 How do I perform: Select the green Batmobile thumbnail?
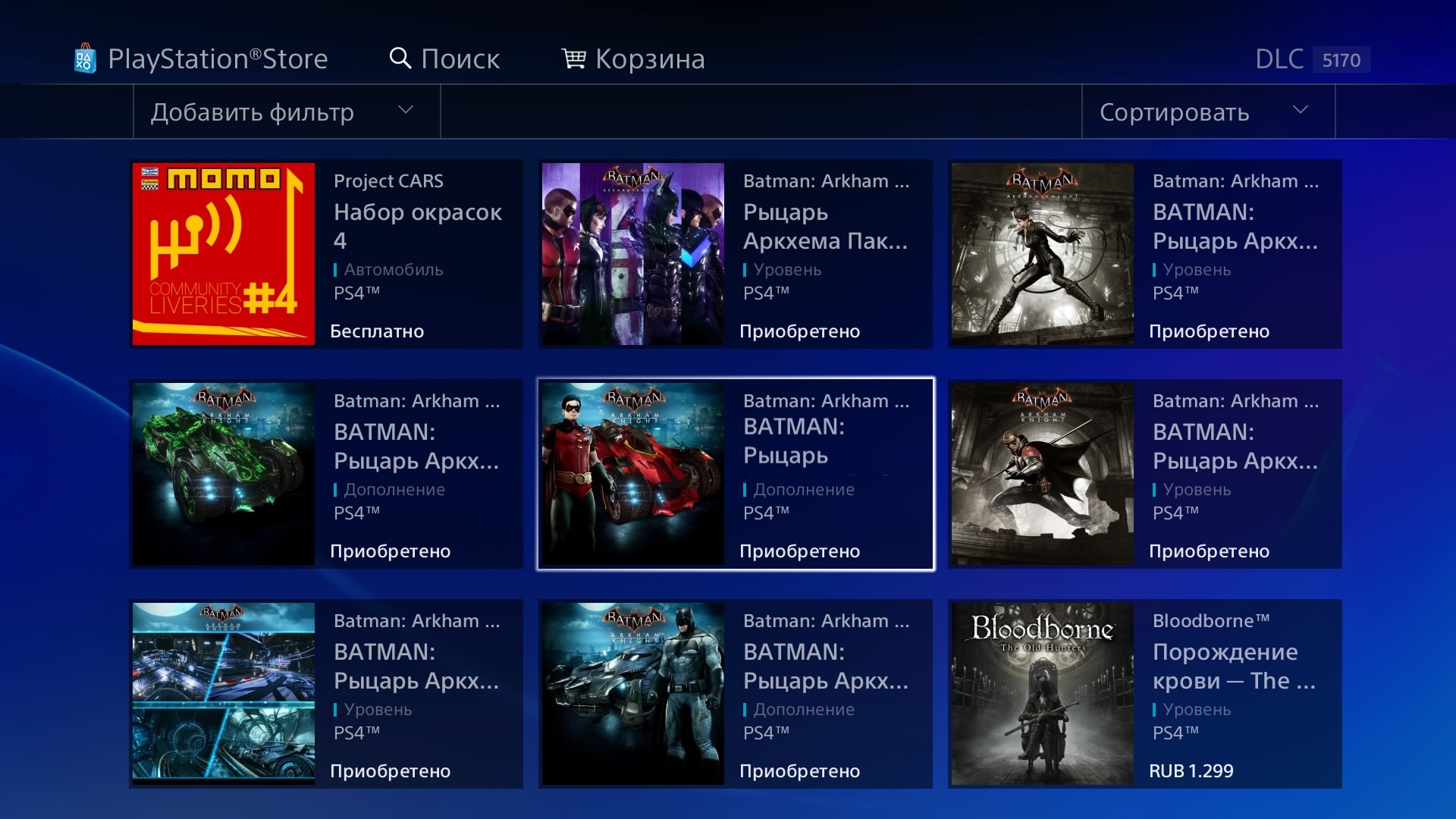coord(224,474)
